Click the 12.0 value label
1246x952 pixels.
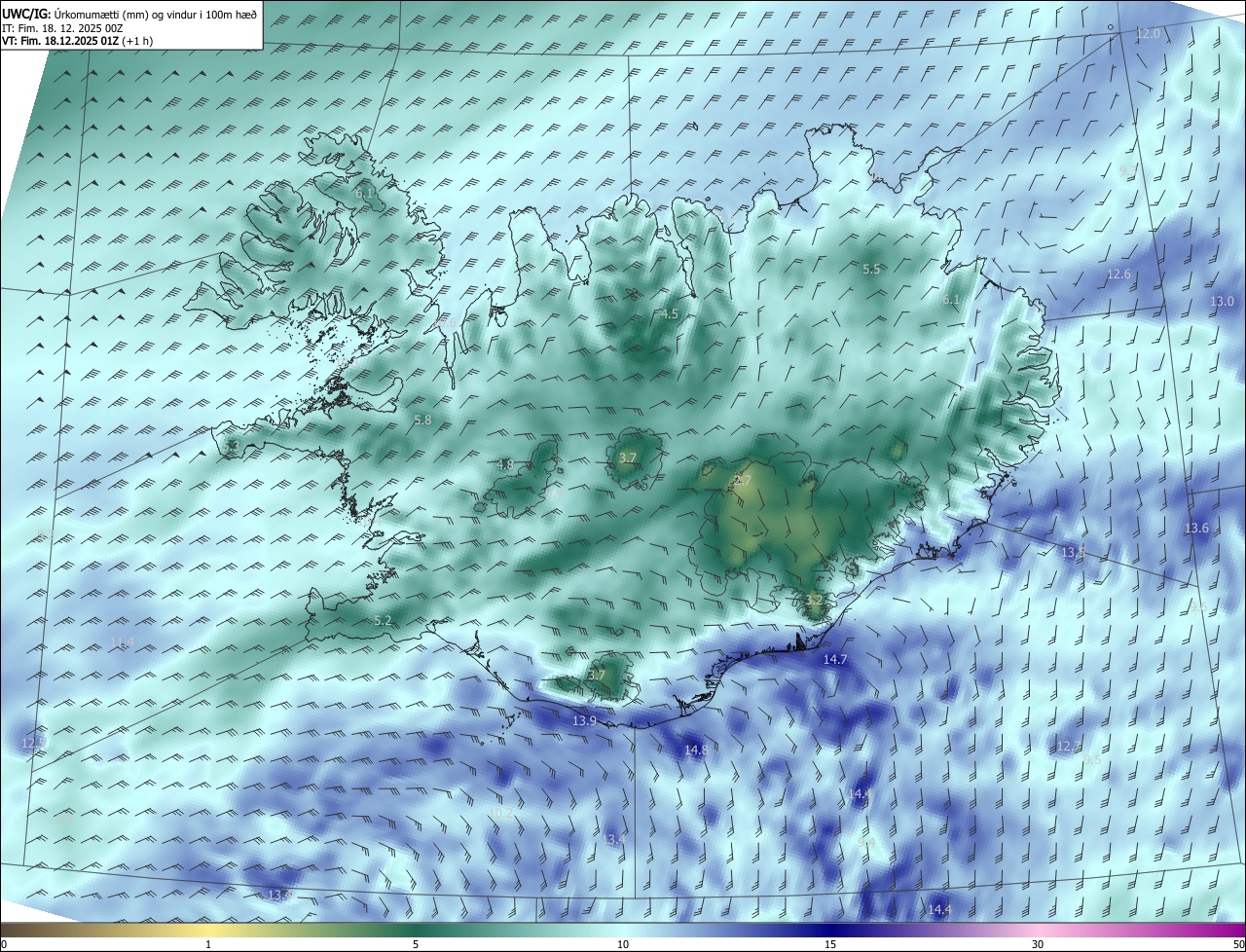1149,34
